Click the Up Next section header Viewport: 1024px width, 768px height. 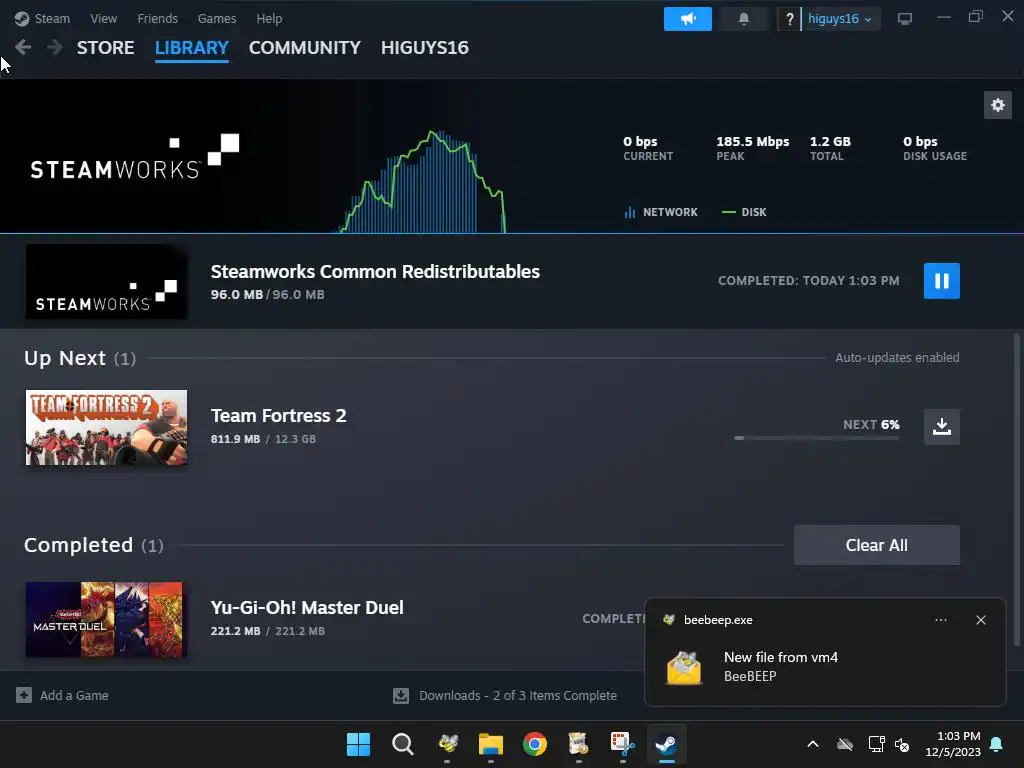pyautogui.click(x=80, y=358)
